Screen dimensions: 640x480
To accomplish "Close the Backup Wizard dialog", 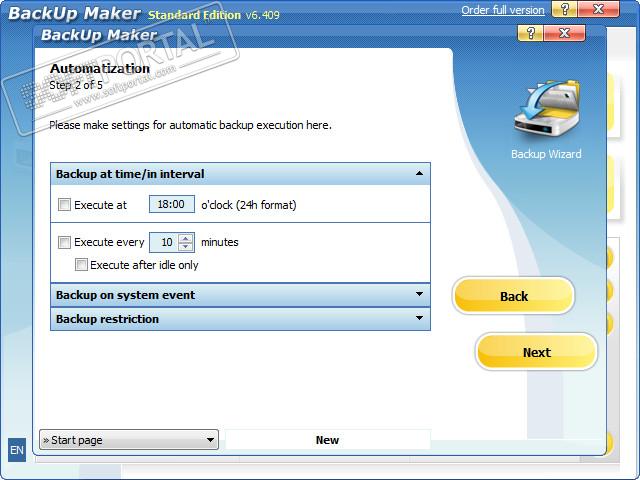I will click(564, 33).
